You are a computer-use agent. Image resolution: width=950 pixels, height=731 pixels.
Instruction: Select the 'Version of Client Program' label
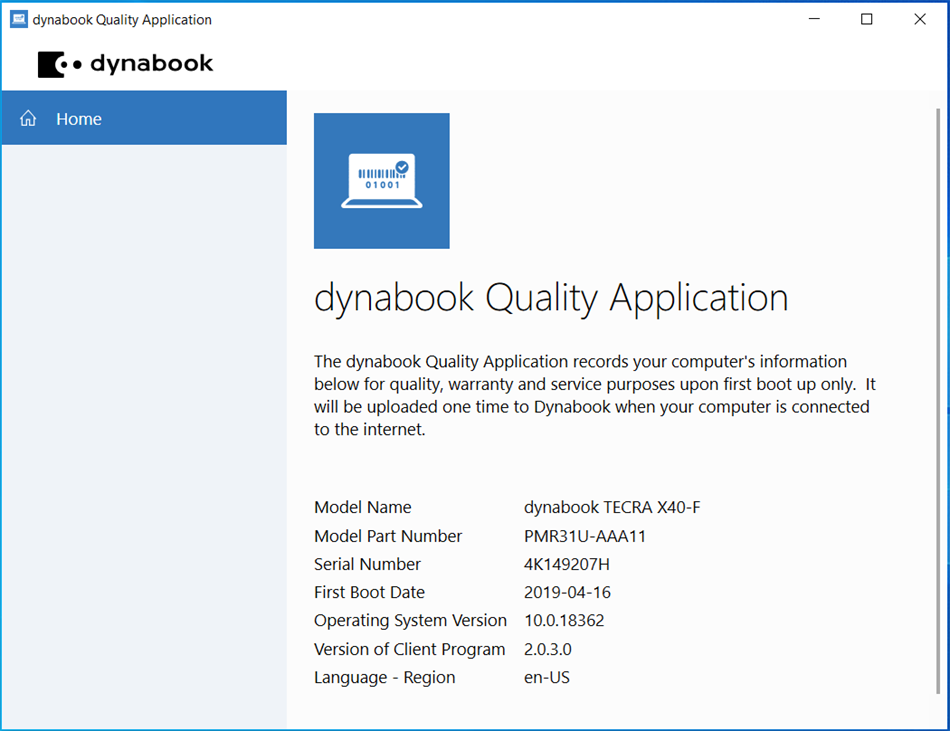tap(410, 649)
